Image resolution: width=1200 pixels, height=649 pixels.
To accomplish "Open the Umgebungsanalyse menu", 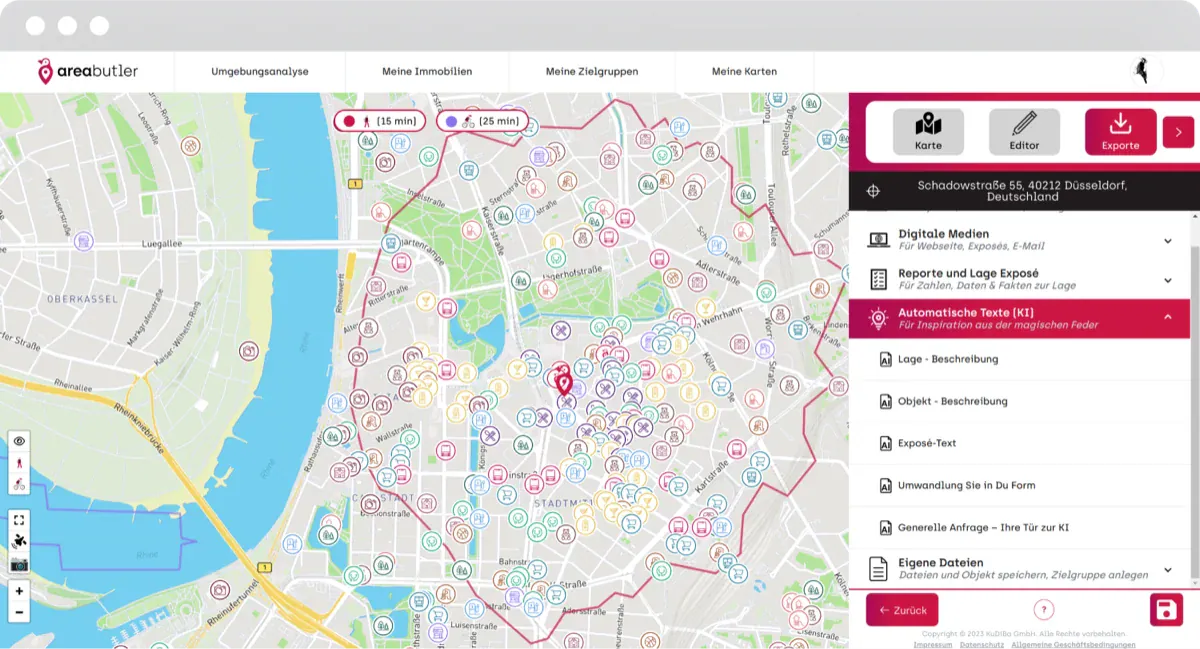I will pos(260,71).
